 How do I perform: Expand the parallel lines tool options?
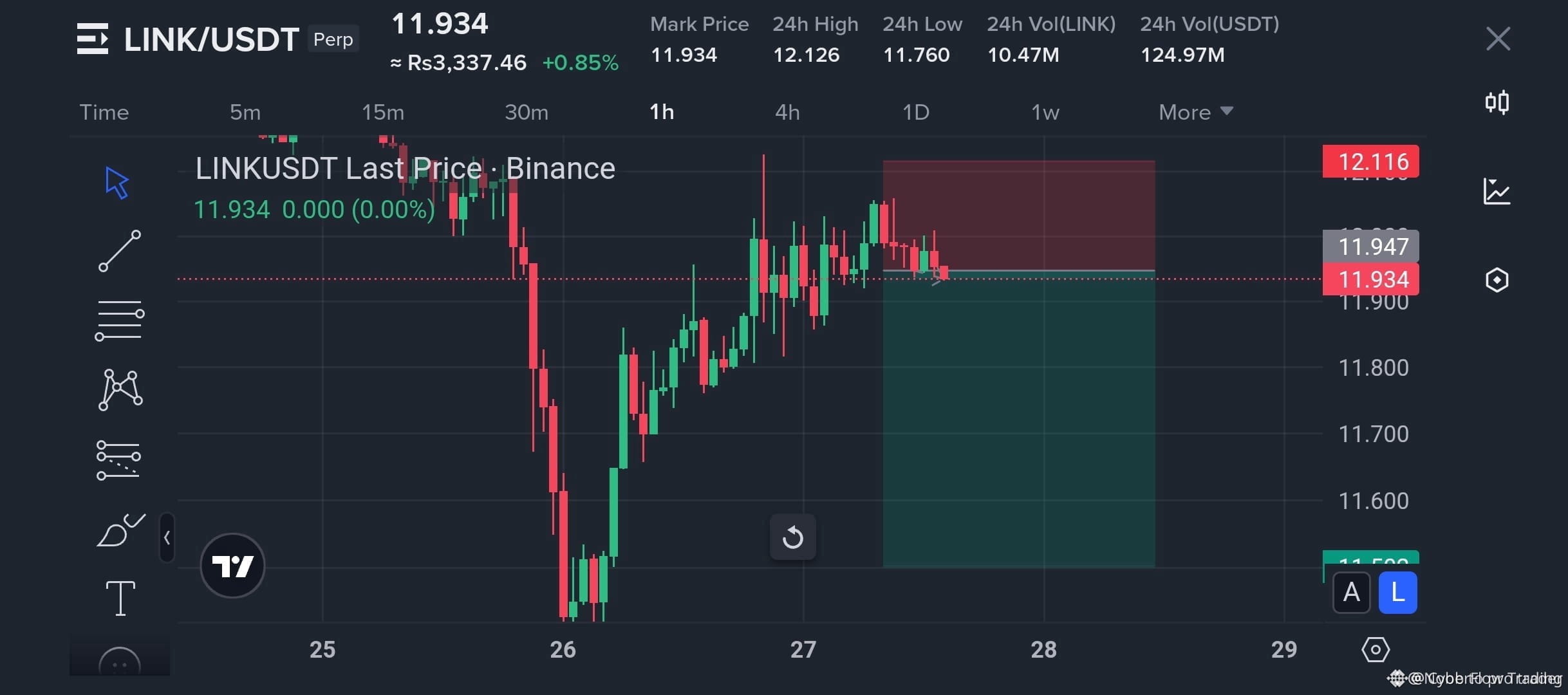[x=120, y=319]
